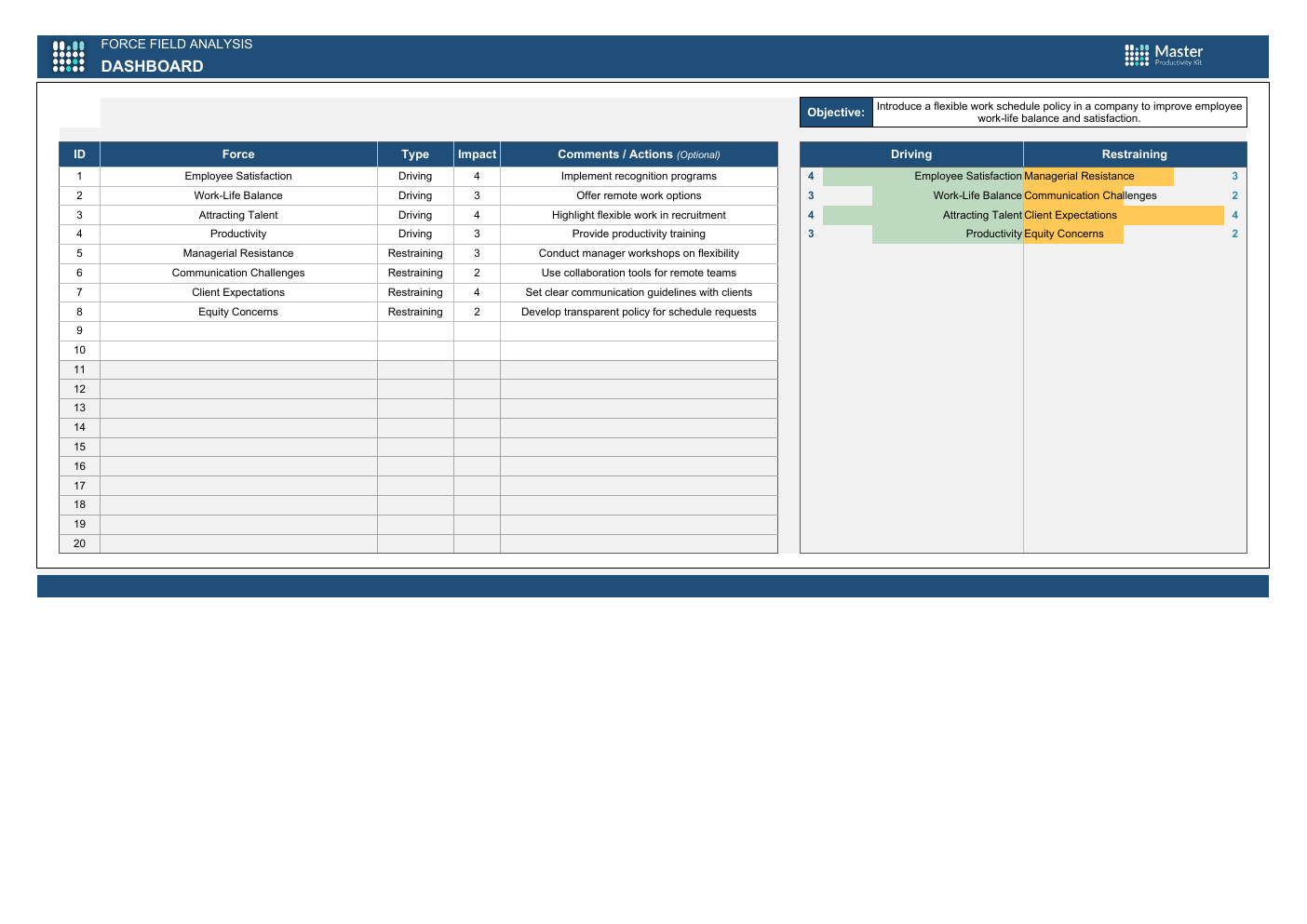Select the Force column header
Viewport: 1307px width, 924px height.
point(238,154)
